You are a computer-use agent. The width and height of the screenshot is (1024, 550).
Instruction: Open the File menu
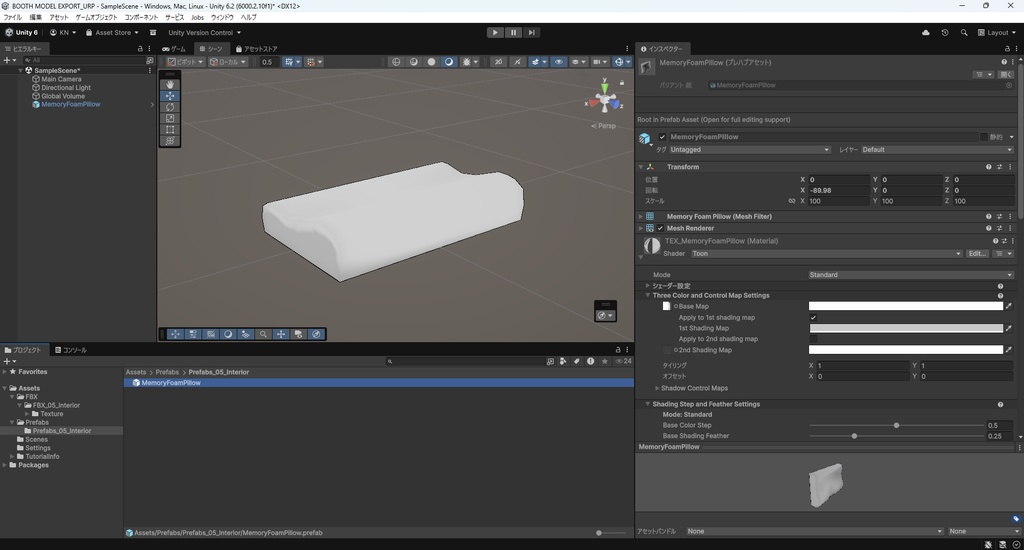[12, 18]
